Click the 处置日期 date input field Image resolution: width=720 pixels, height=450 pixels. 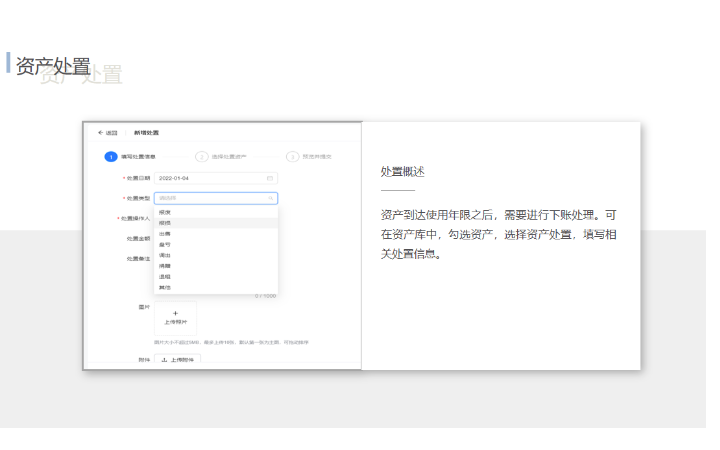click(210, 178)
